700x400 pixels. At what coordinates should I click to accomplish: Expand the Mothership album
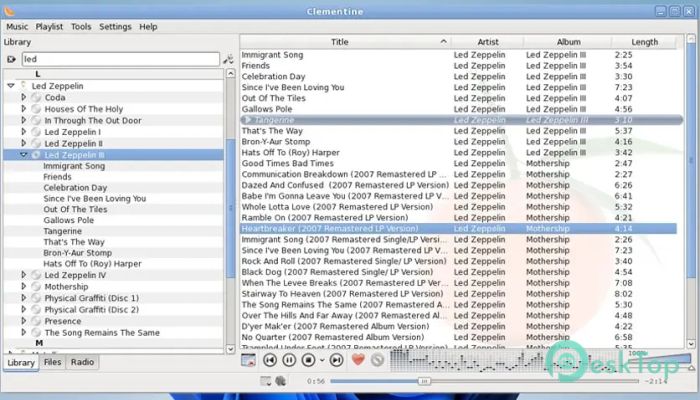coord(24,286)
